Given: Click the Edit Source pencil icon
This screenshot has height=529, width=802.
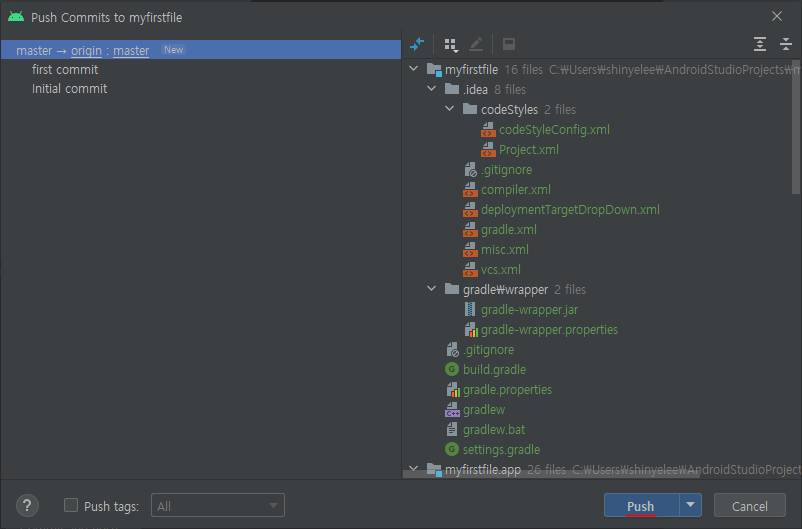Looking at the screenshot, I should [x=476, y=45].
